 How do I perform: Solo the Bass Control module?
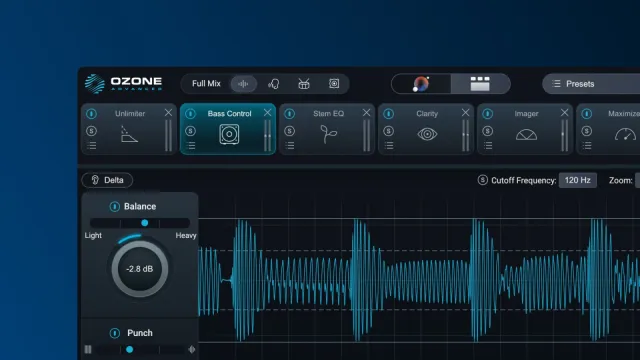coord(191,131)
